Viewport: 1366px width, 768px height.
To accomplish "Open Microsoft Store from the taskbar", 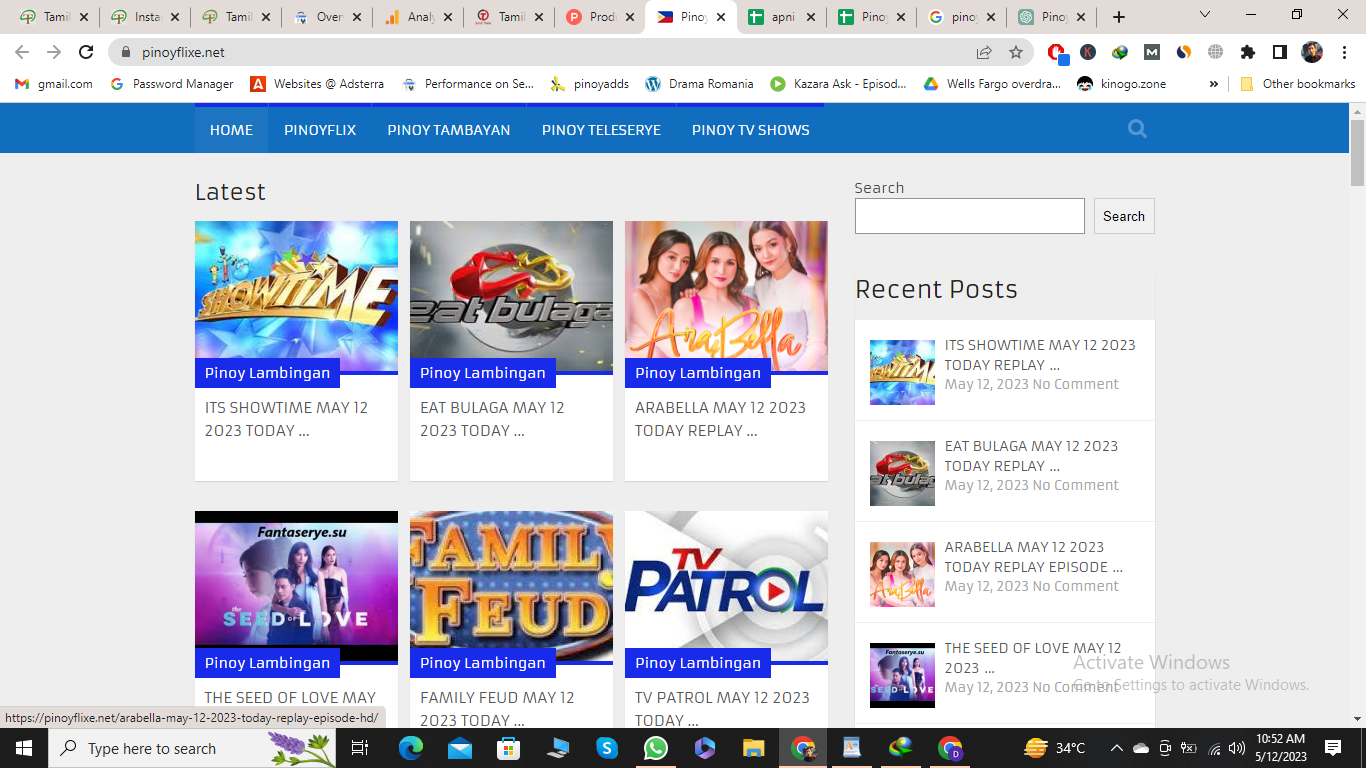I will click(509, 748).
